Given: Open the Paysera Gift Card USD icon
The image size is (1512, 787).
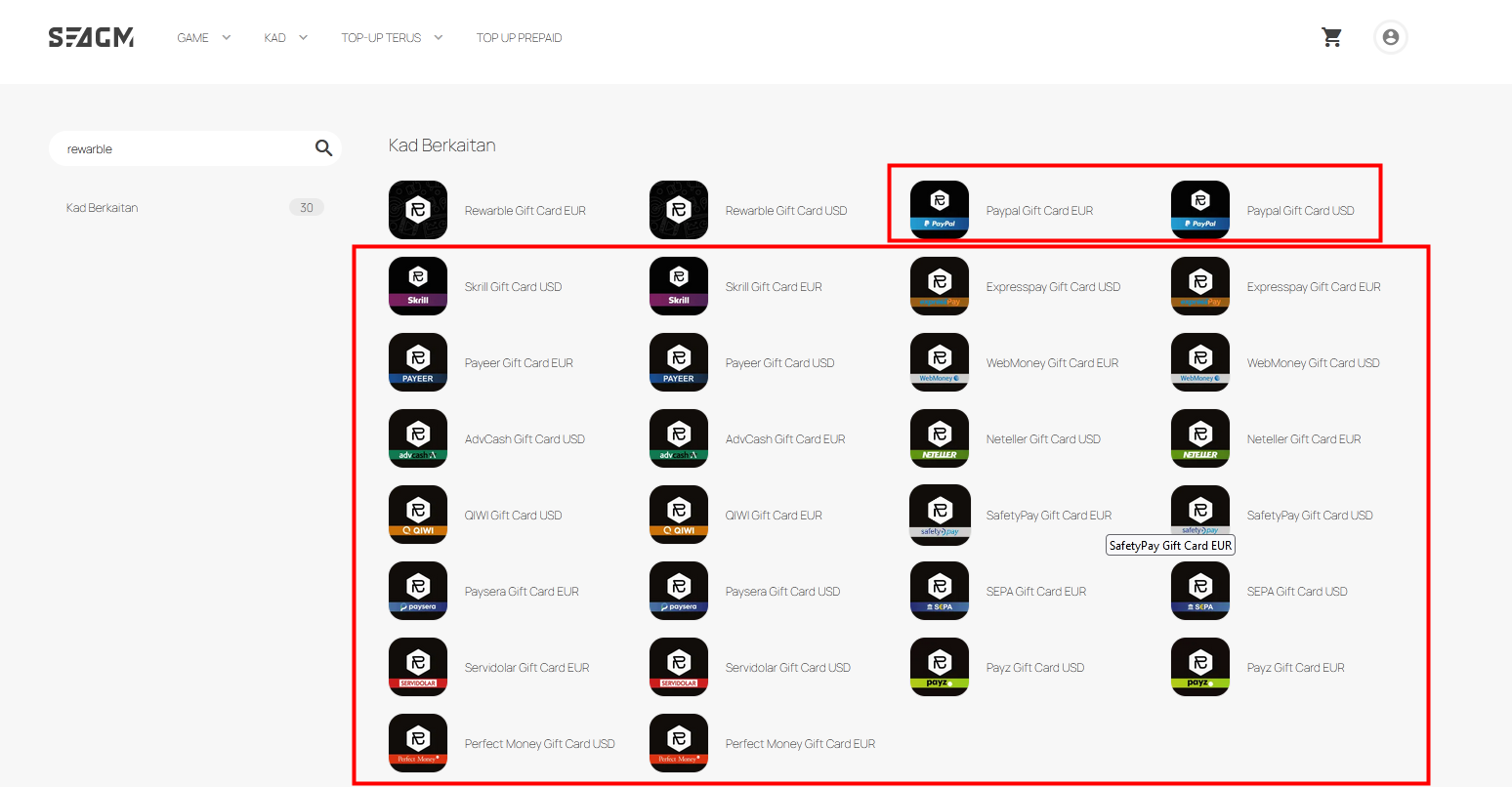Looking at the screenshot, I should click(679, 591).
